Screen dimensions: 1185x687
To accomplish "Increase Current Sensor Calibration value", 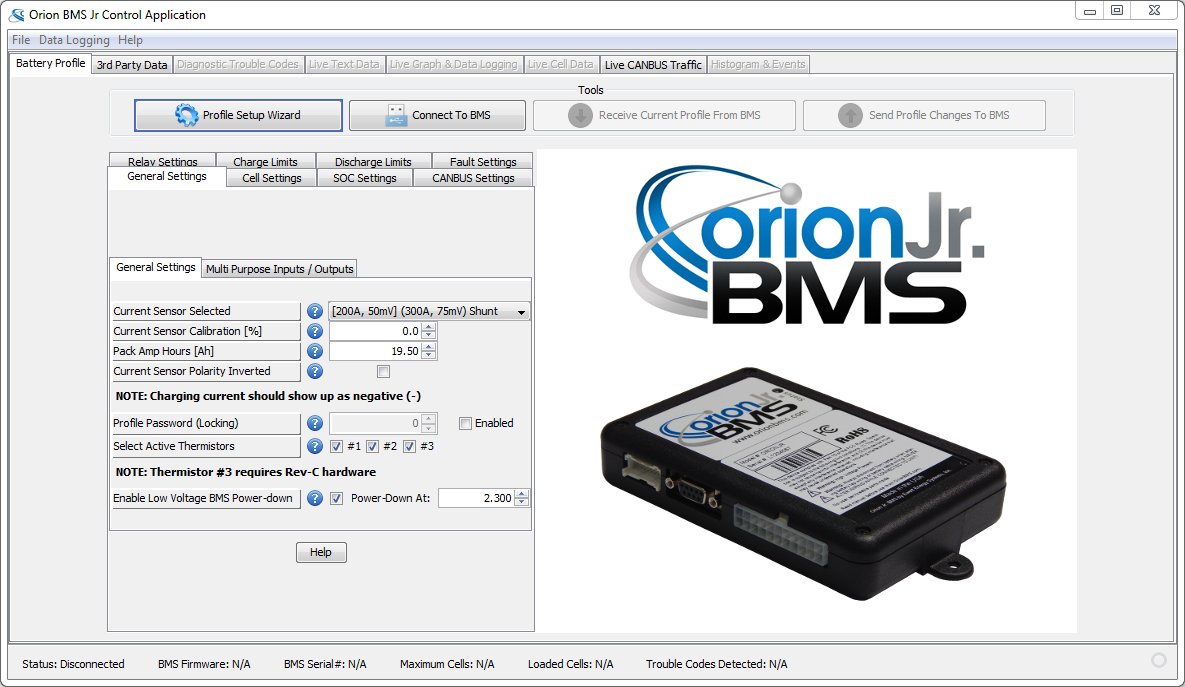I will click(429, 326).
